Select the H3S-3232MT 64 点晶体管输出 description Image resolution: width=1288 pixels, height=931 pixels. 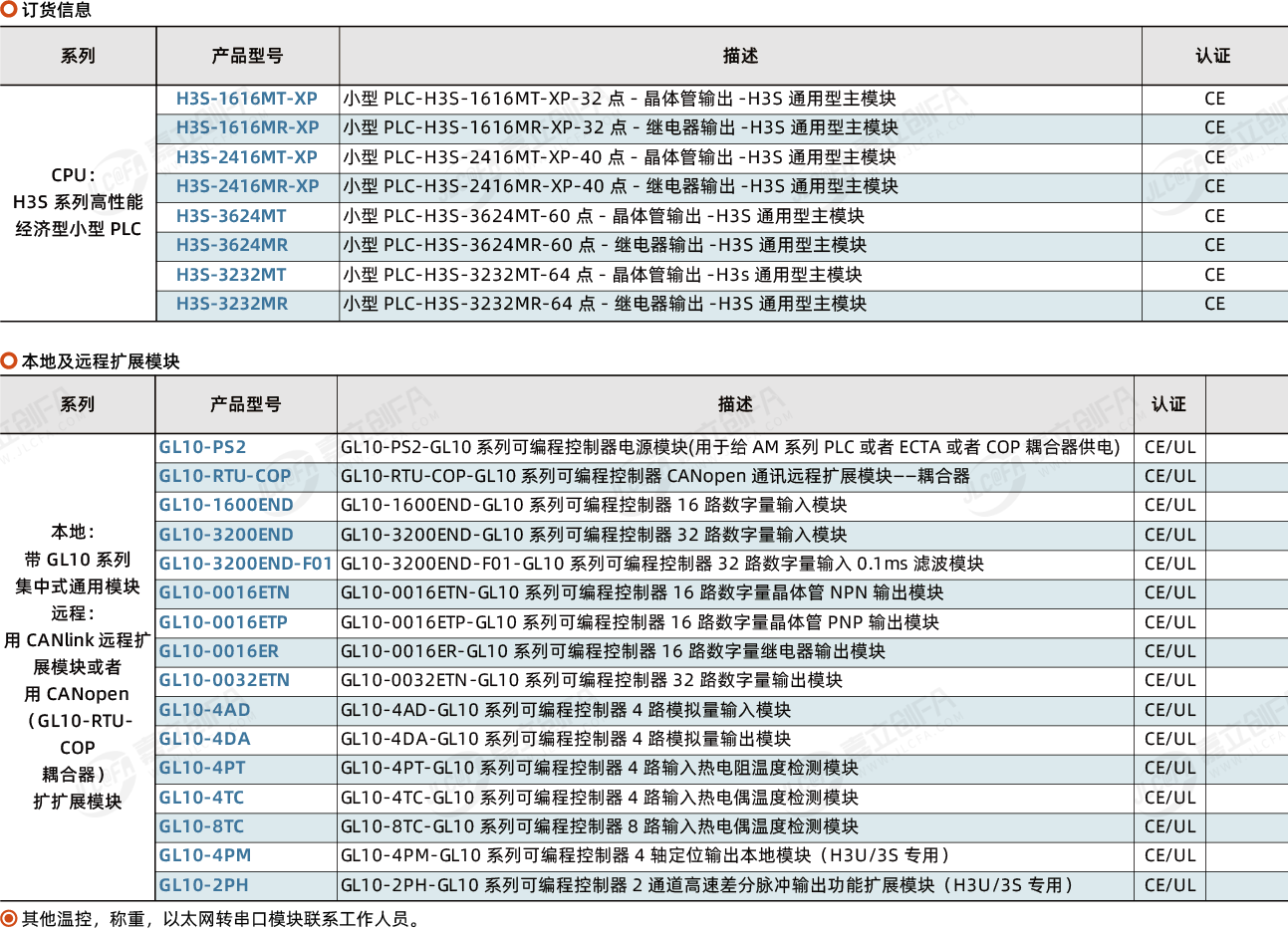pyautogui.click(x=603, y=275)
